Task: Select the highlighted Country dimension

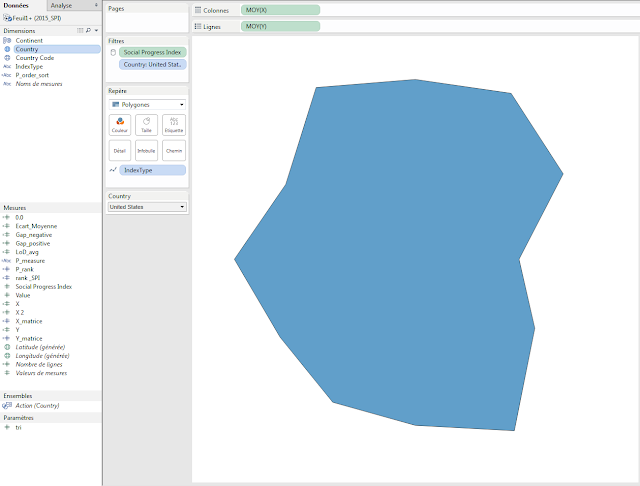Action: coord(57,49)
